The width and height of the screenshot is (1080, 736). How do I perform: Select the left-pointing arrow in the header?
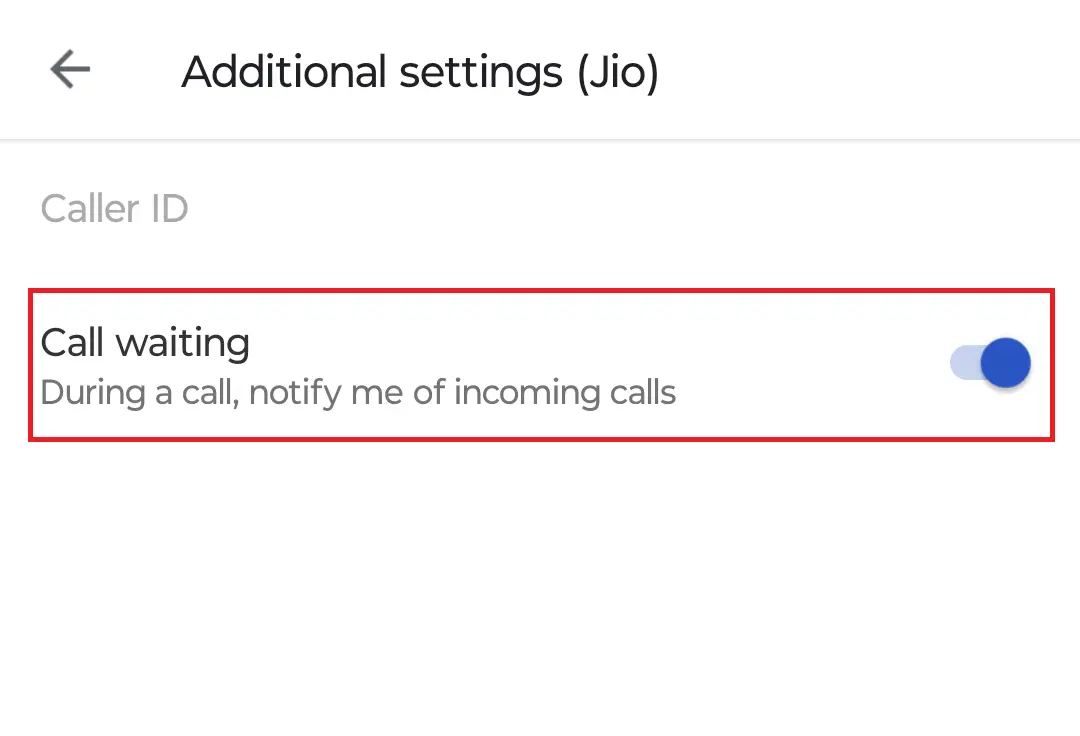(x=67, y=69)
